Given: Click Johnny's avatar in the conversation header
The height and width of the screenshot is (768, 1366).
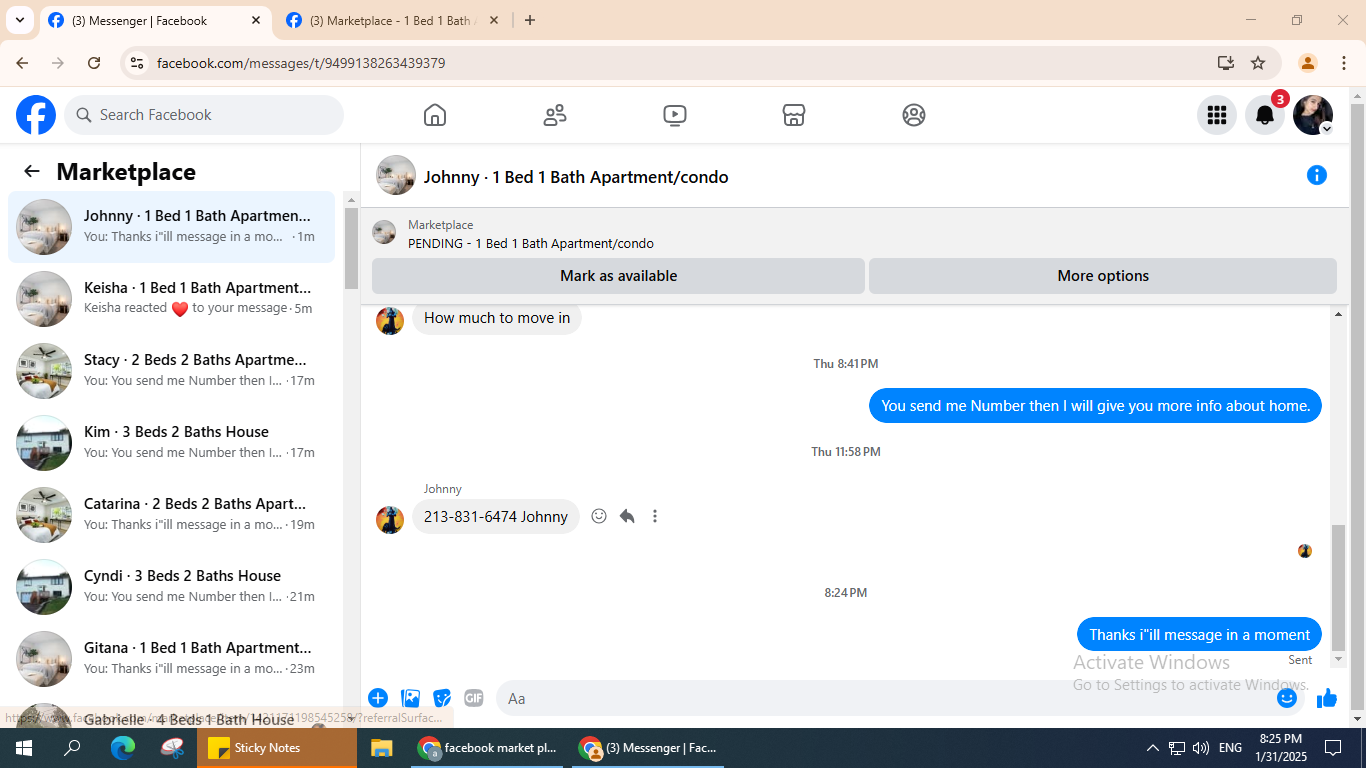Looking at the screenshot, I should point(396,175).
